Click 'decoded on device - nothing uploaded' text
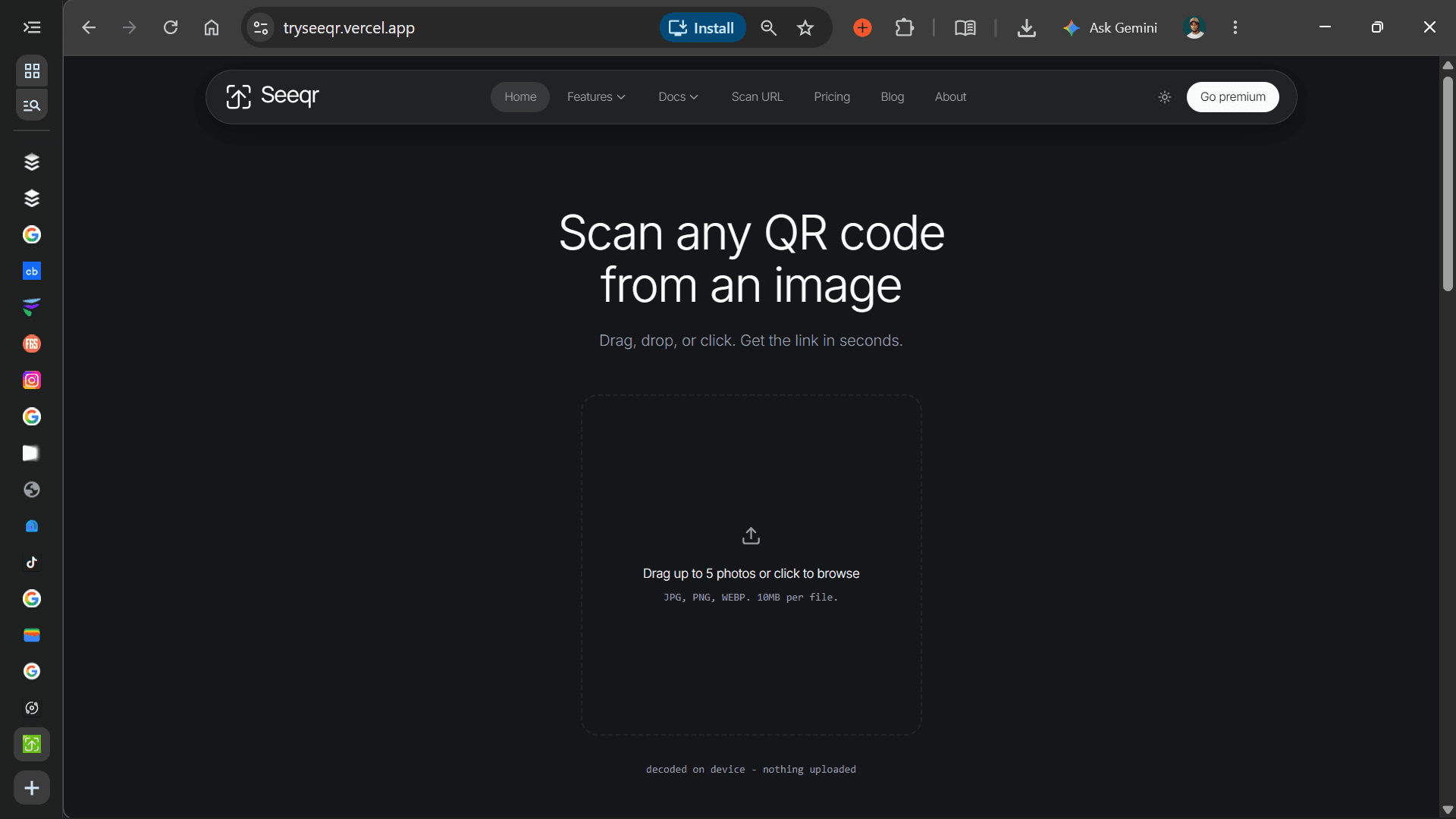Image resolution: width=1456 pixels, height=819 pixels. (751, 769)
